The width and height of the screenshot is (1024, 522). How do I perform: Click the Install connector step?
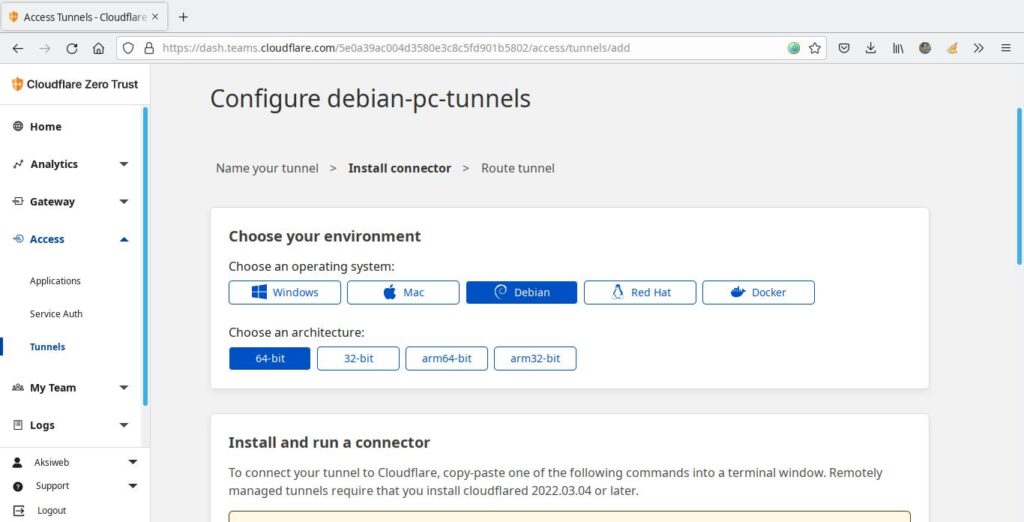pos(400,168)
